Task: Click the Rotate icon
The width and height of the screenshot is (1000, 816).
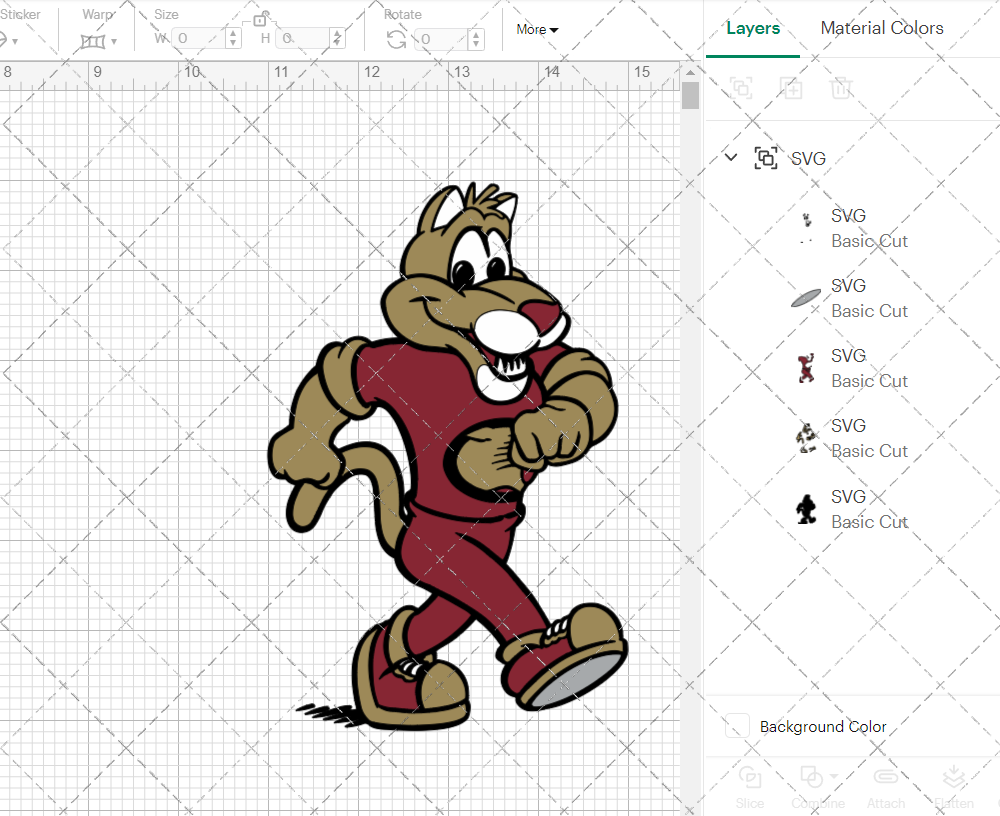Action: tap(396, 39)
